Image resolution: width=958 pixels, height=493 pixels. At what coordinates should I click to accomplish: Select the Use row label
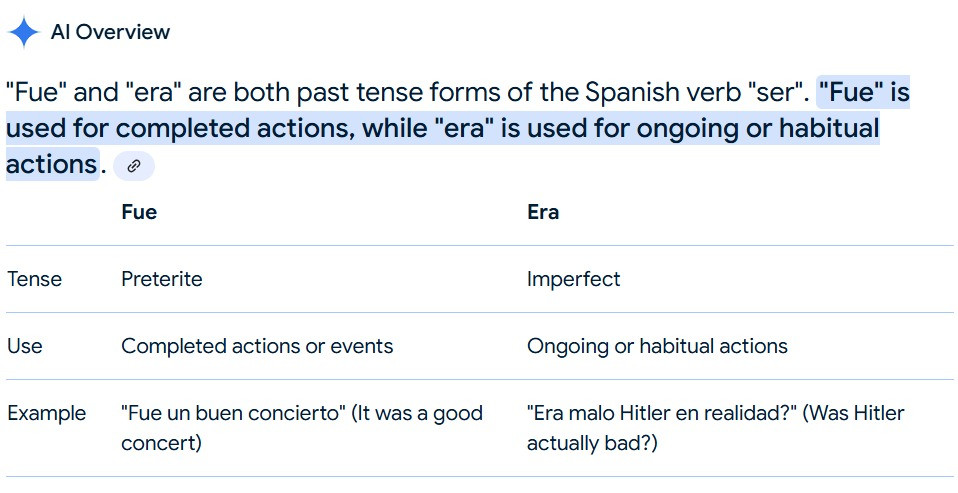point(25,346)
